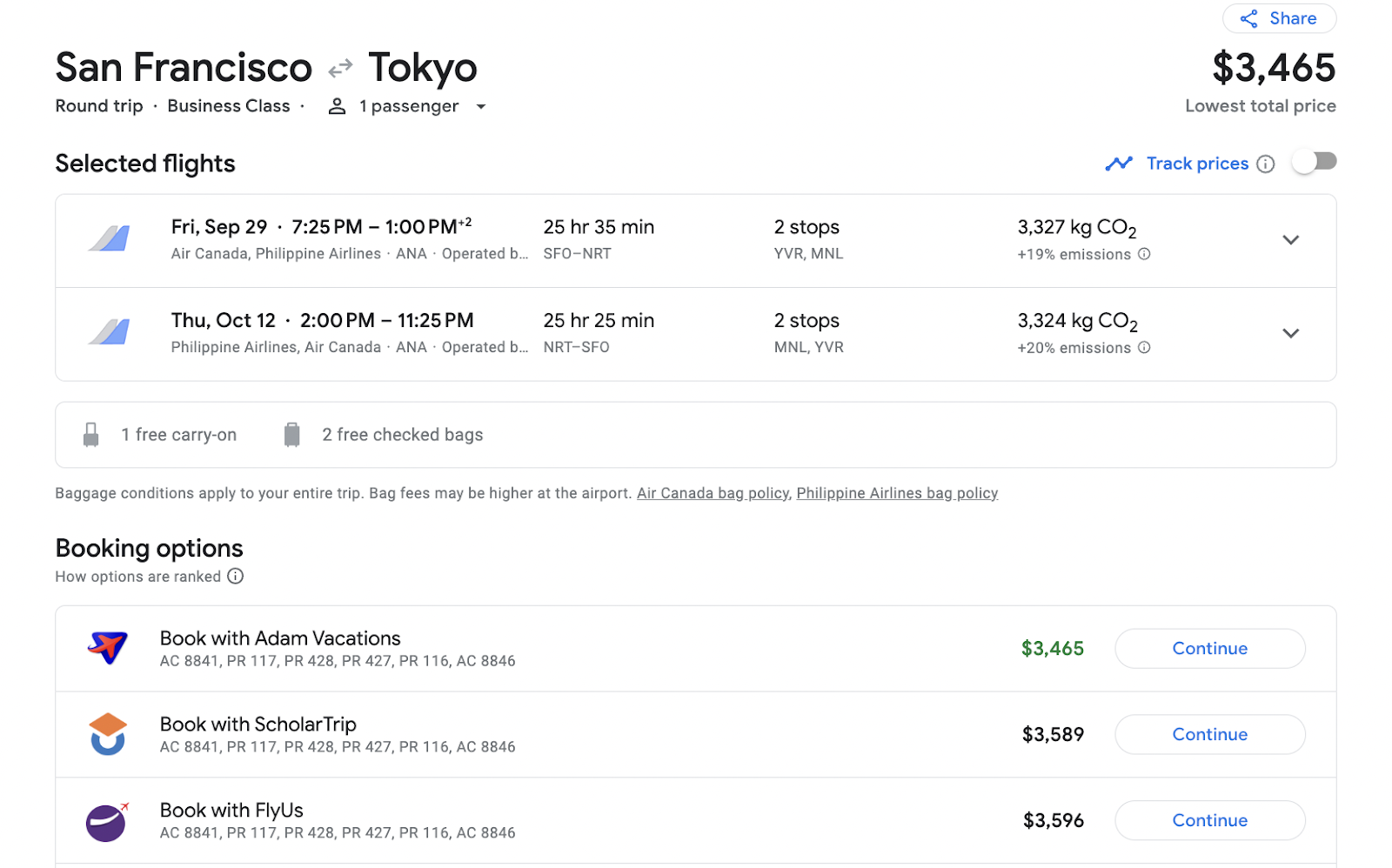Expand the Fri, Sep 29 flight details
This screenshot has width=1392, height=868.
click(x=1290, y=240)
